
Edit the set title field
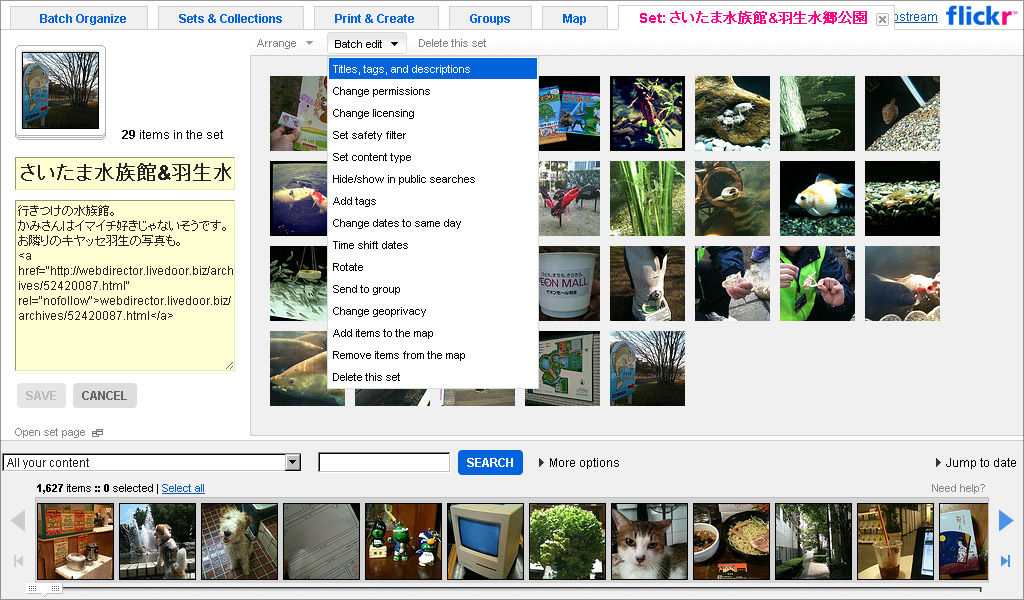(125, 173)
